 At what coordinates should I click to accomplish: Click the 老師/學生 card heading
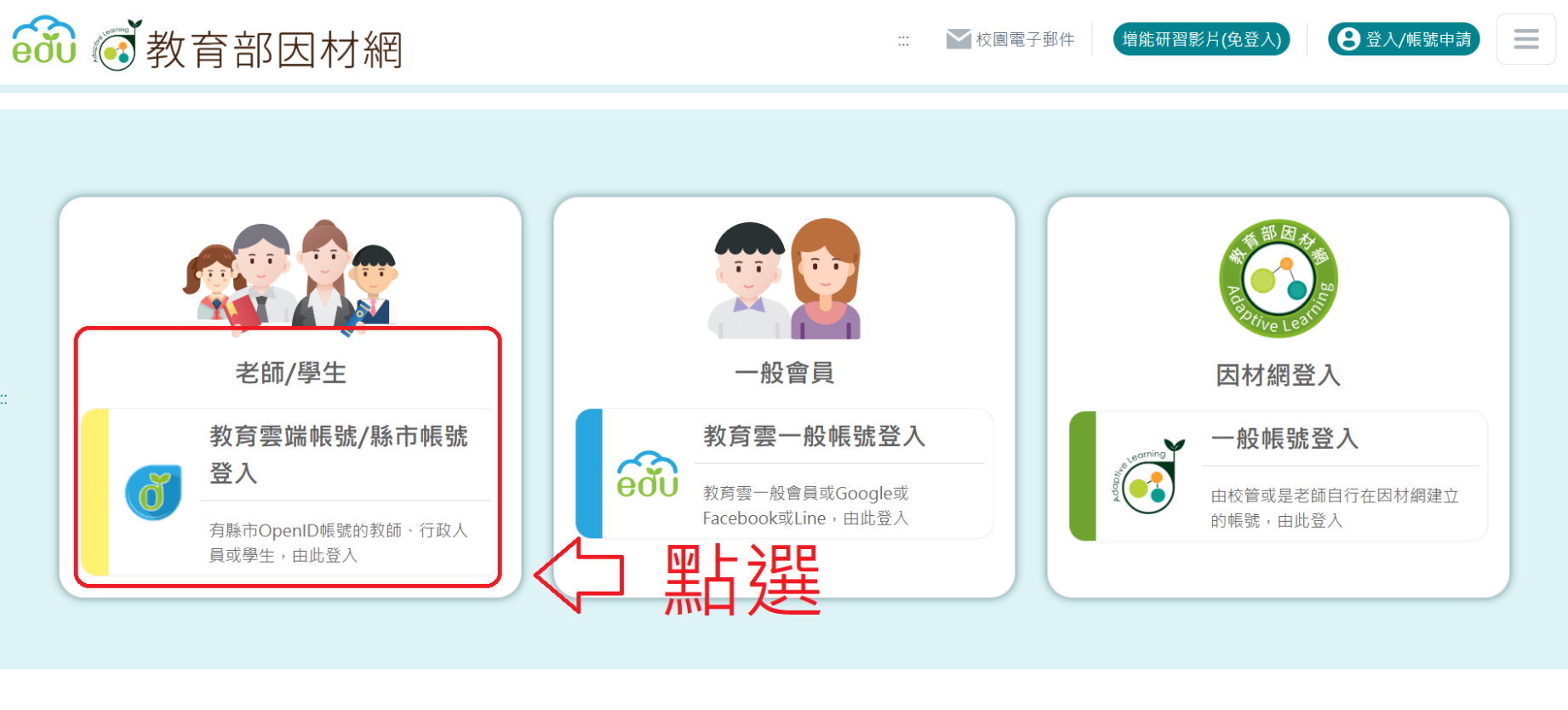290,373
